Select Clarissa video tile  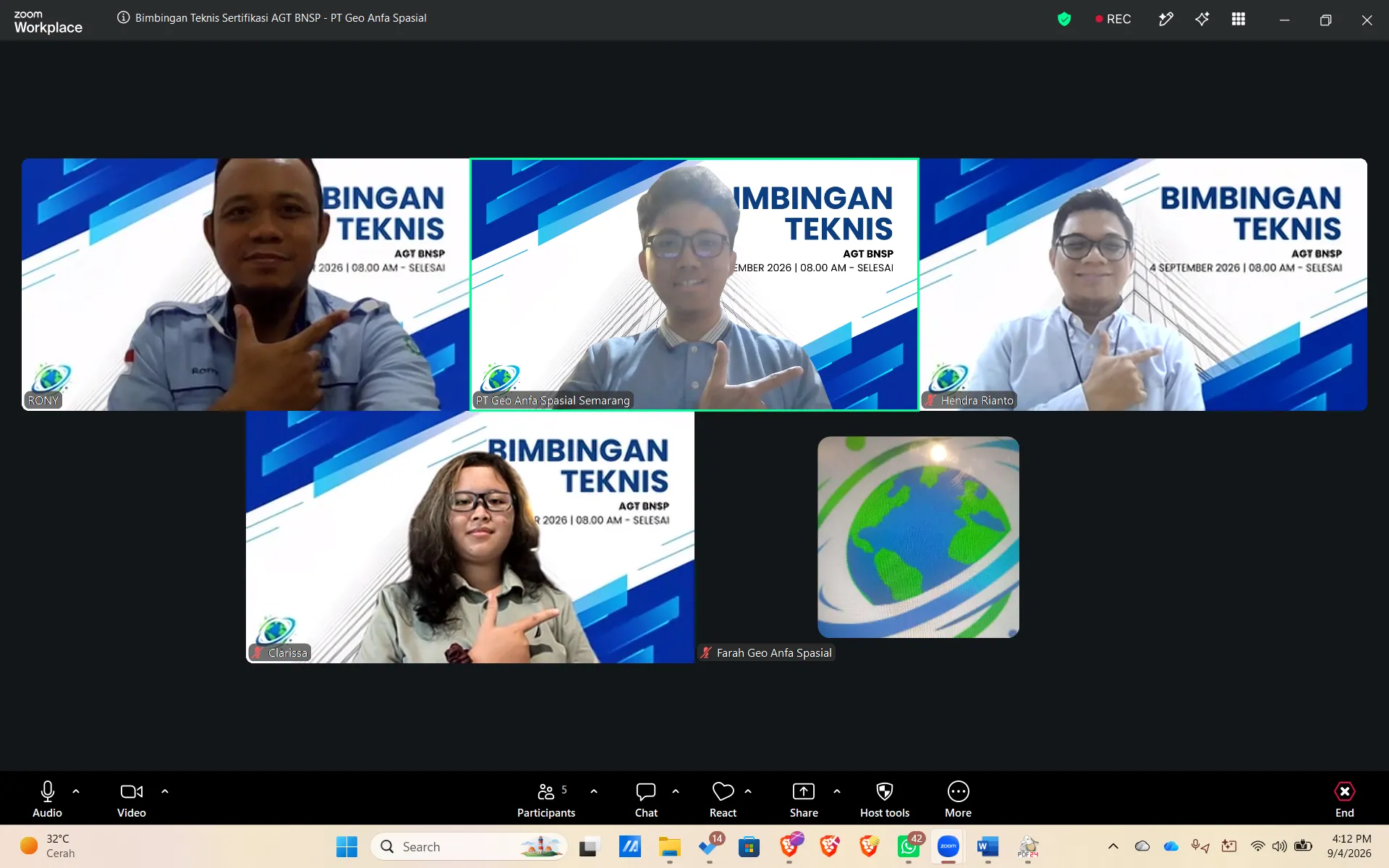coord(470,537)
